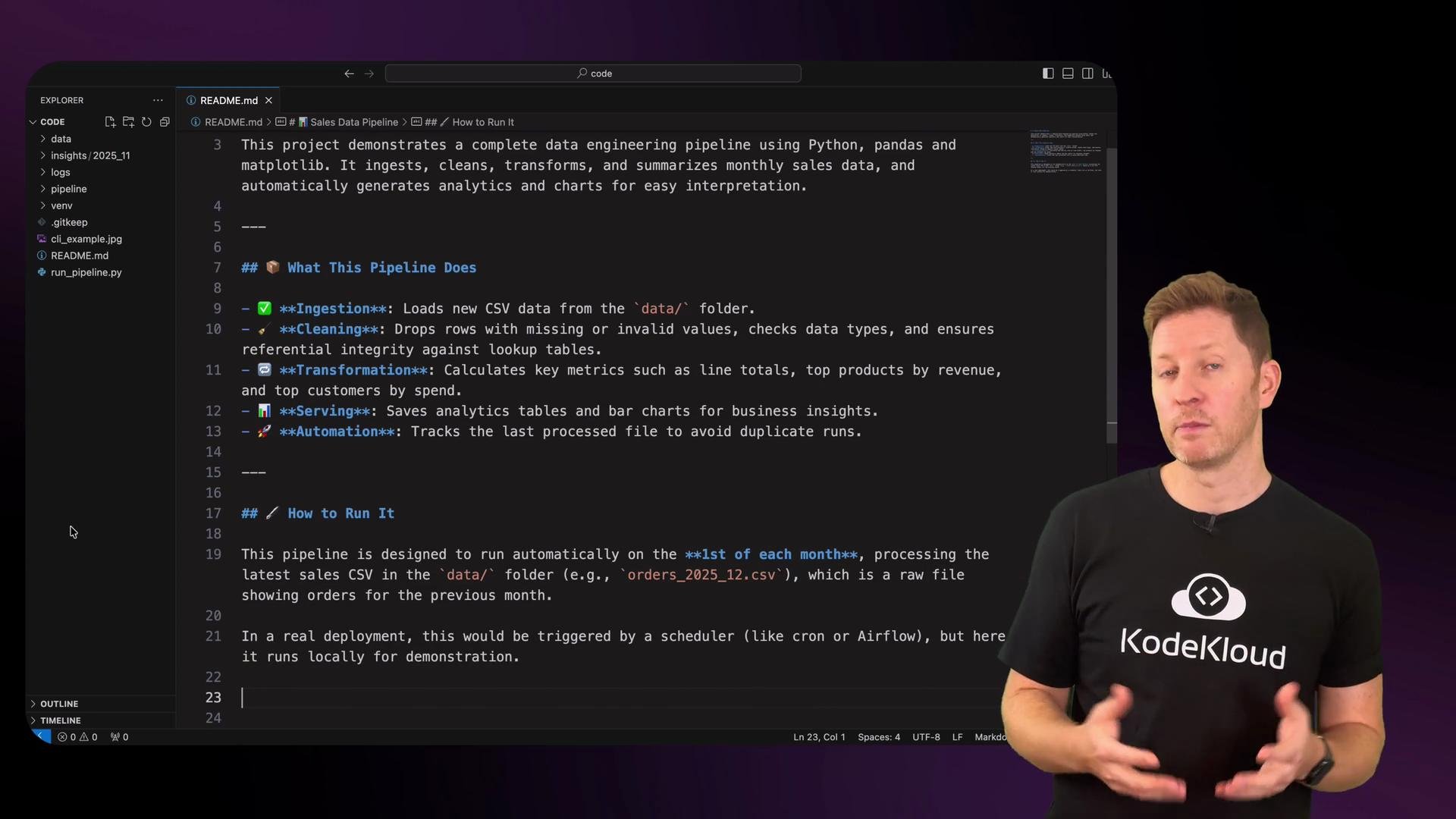Screen dimensions: 1456x819
Task: Click the Spaces: 4 indentation setting
Action: [x=879, y=737]
